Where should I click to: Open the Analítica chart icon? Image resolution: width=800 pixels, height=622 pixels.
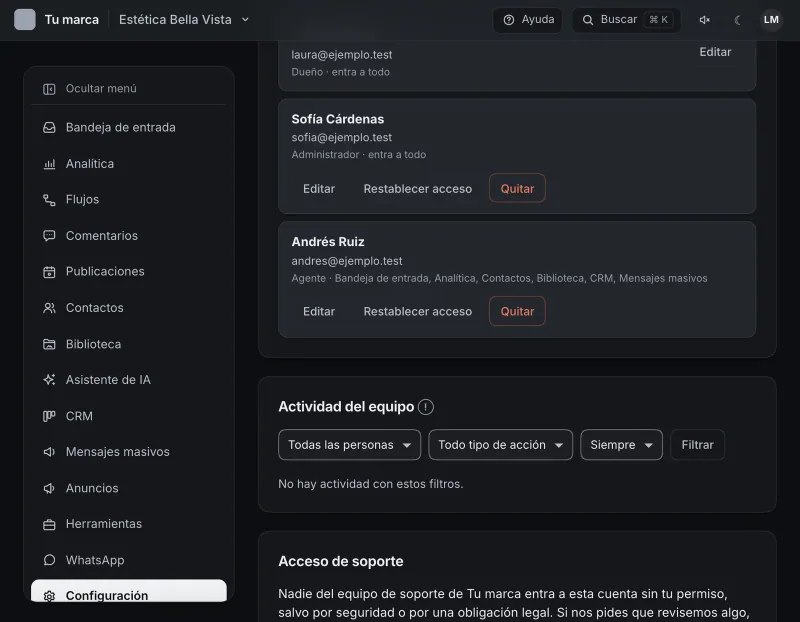tap(49, 164)
